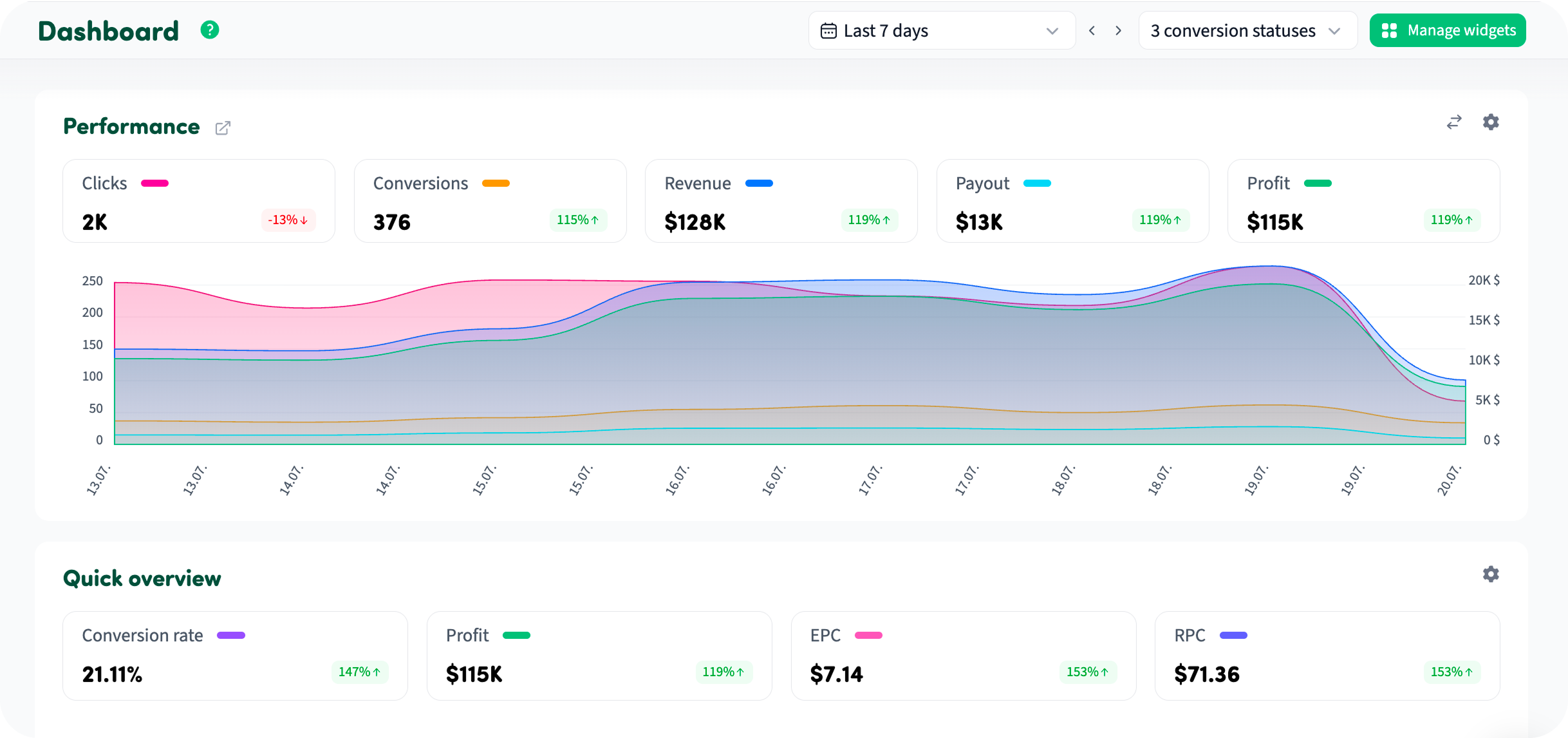
Task: Go to next date period arrow
Action: pos(1119,31)
